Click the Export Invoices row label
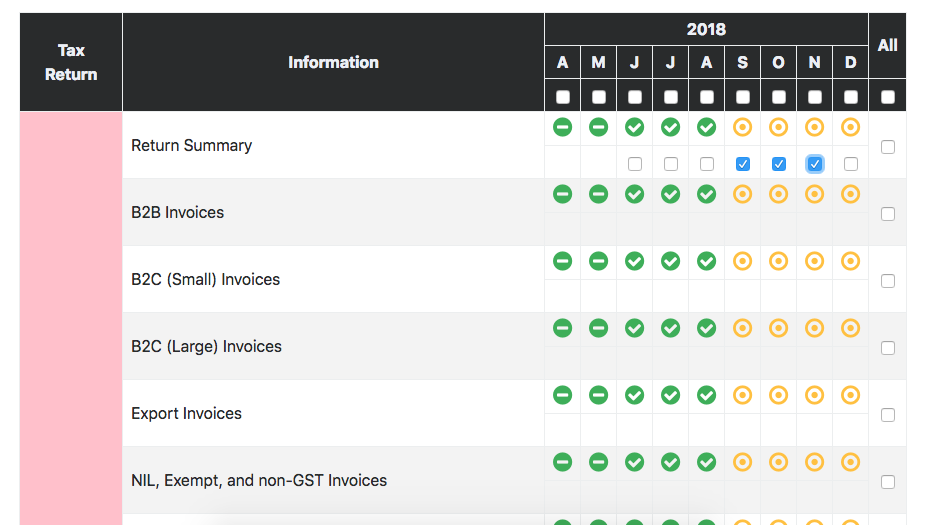The height and width of the screenshot is (525, 925). pos(186,414)
